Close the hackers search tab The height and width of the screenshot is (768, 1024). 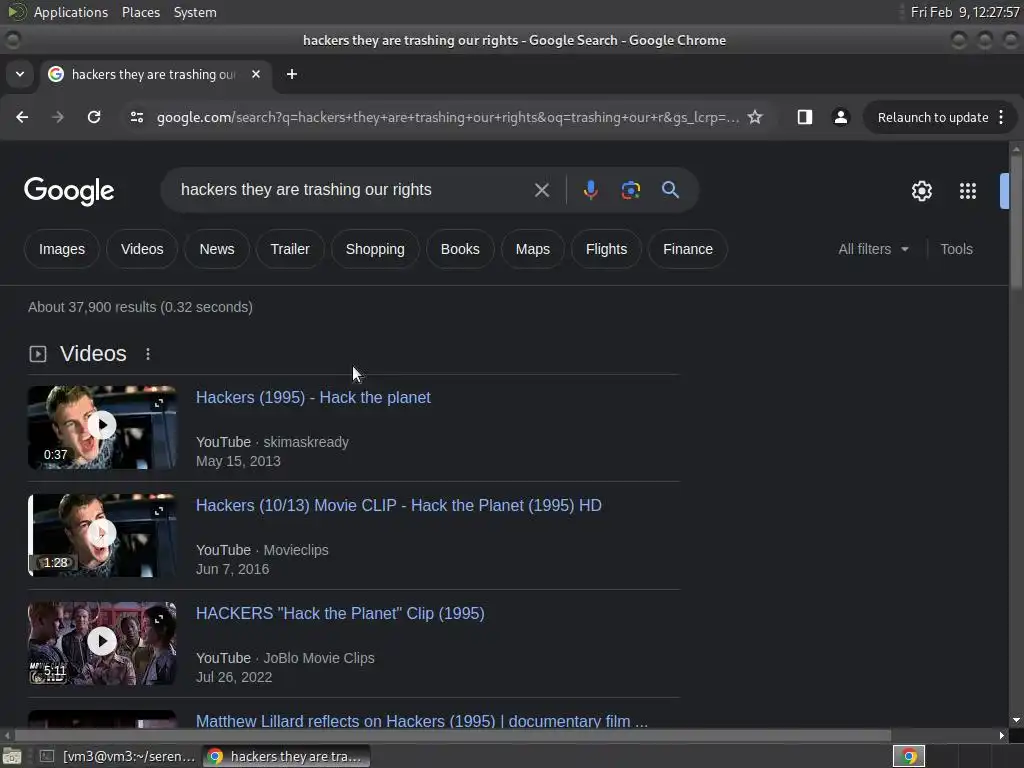click(x=256, y=74)
